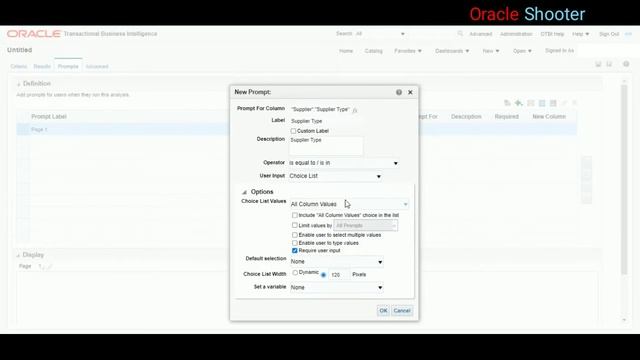Image resolution: width=640 pixels, height=360 pixels.
Task: Click the Description text box
Action: pyautogui.click(x=326, y=146)
